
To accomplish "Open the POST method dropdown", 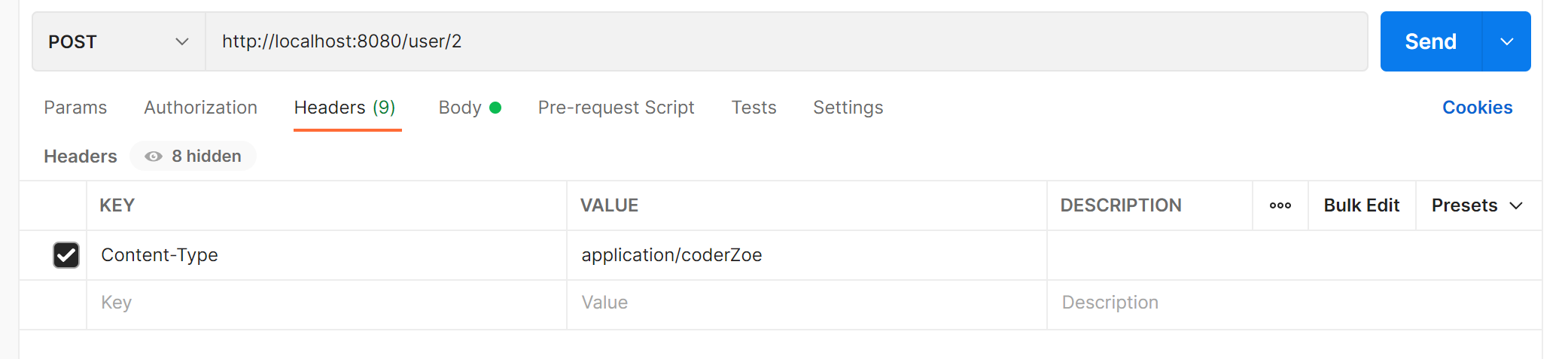I will tap(119, 41).
